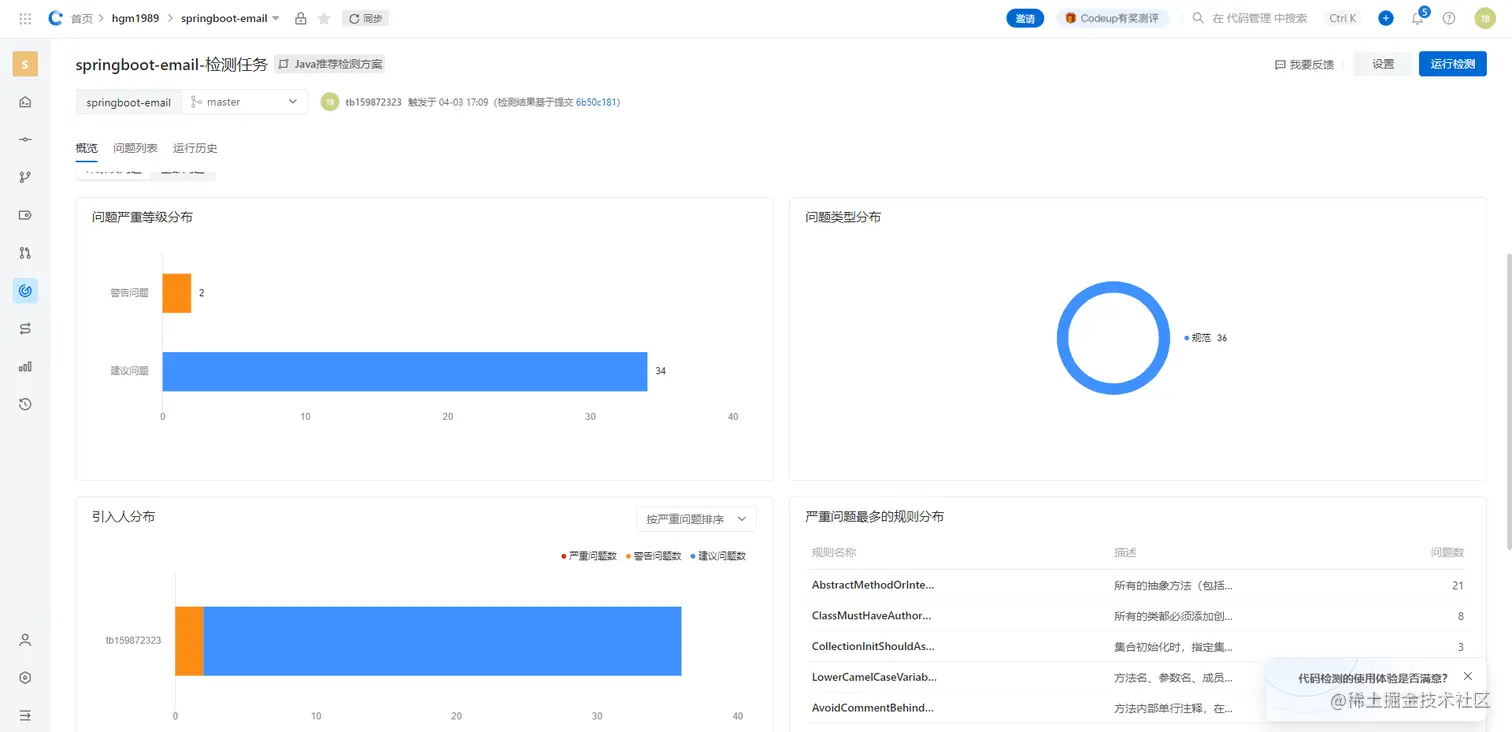Click the Codeup logo
The height and width of the screenshot is (732, 1512).
pos(55,18)
